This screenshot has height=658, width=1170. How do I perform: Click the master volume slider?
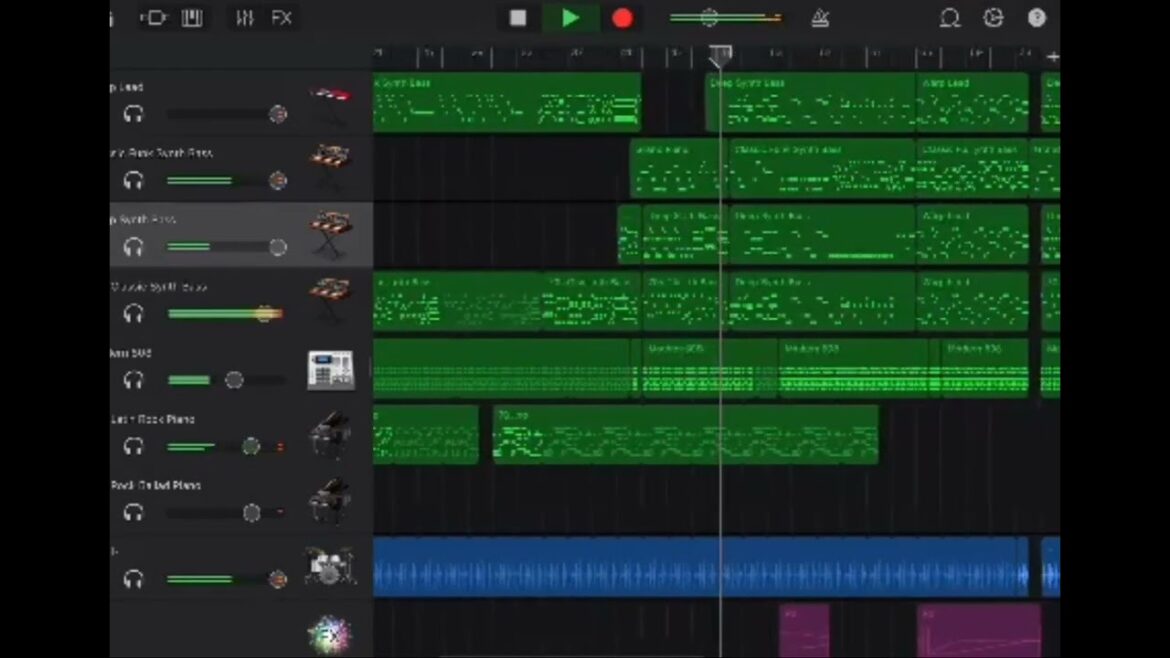tap(724, 18)
